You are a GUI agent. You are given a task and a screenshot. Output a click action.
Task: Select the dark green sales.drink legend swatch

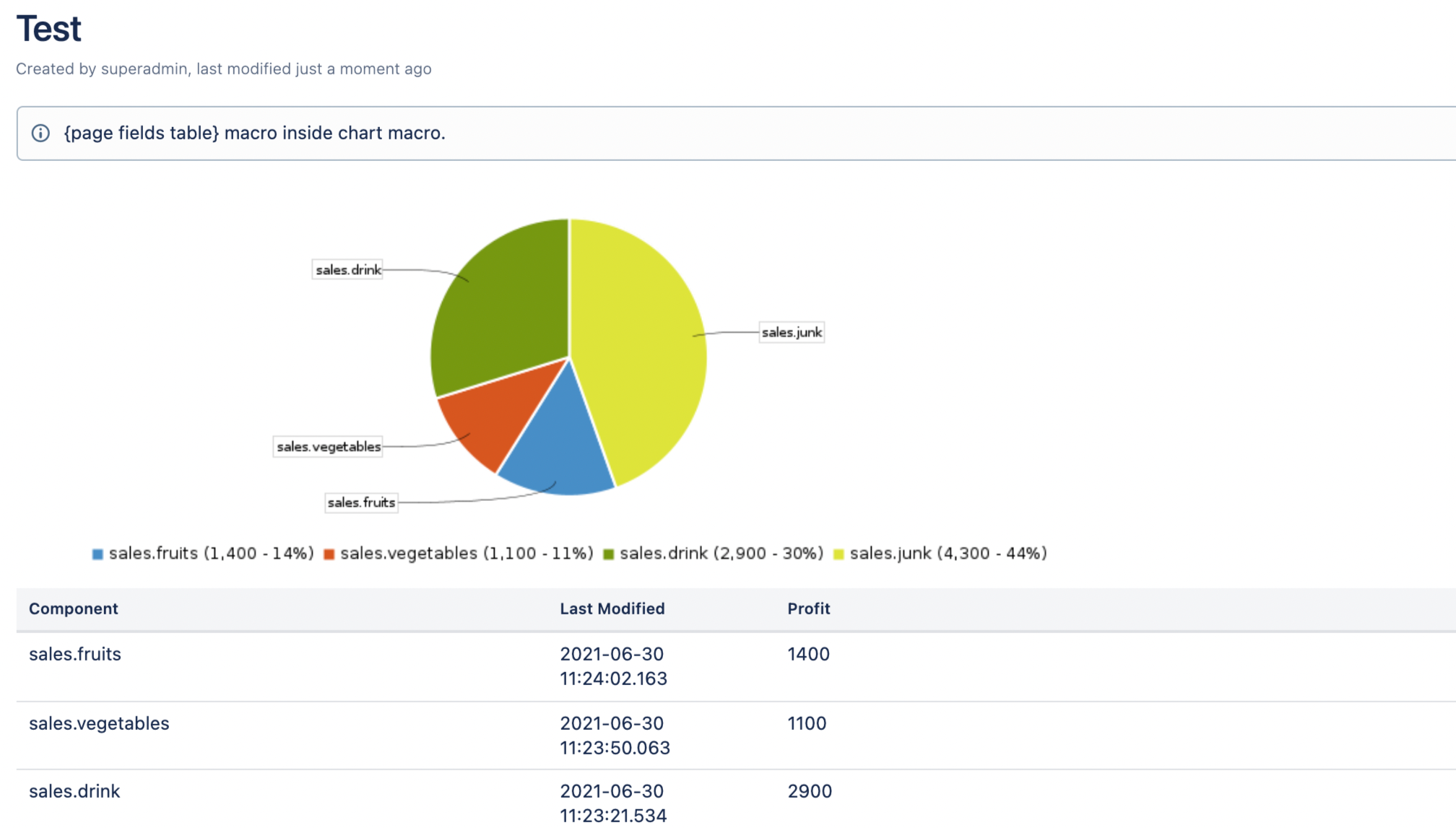click(x=610, y=553)
